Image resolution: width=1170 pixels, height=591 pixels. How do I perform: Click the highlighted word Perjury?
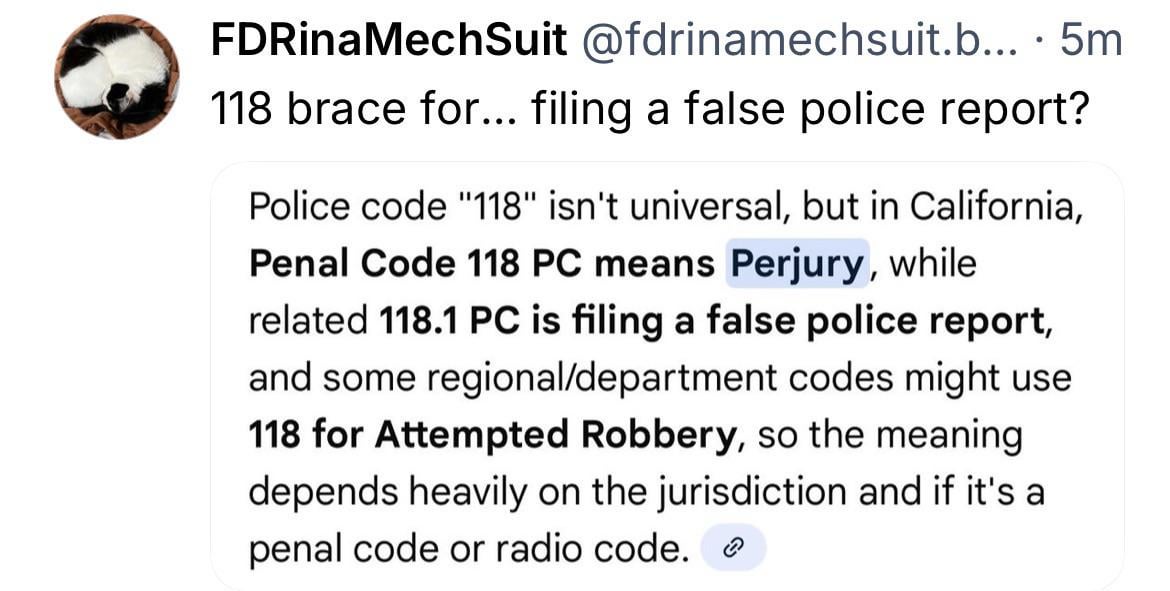pyautogui.click(x=796, y=264)
